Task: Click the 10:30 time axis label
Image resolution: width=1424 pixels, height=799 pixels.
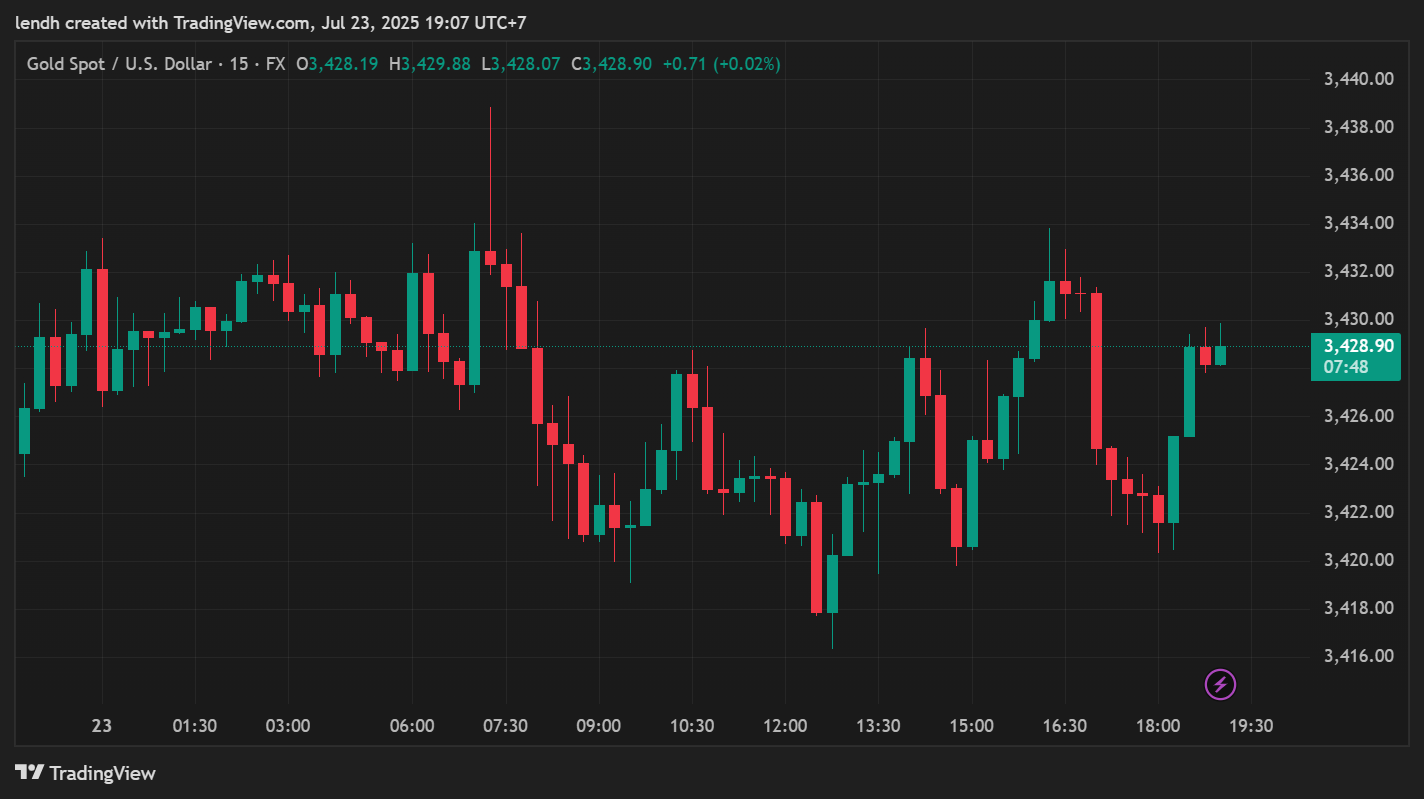Action: (x=691, y=726)
